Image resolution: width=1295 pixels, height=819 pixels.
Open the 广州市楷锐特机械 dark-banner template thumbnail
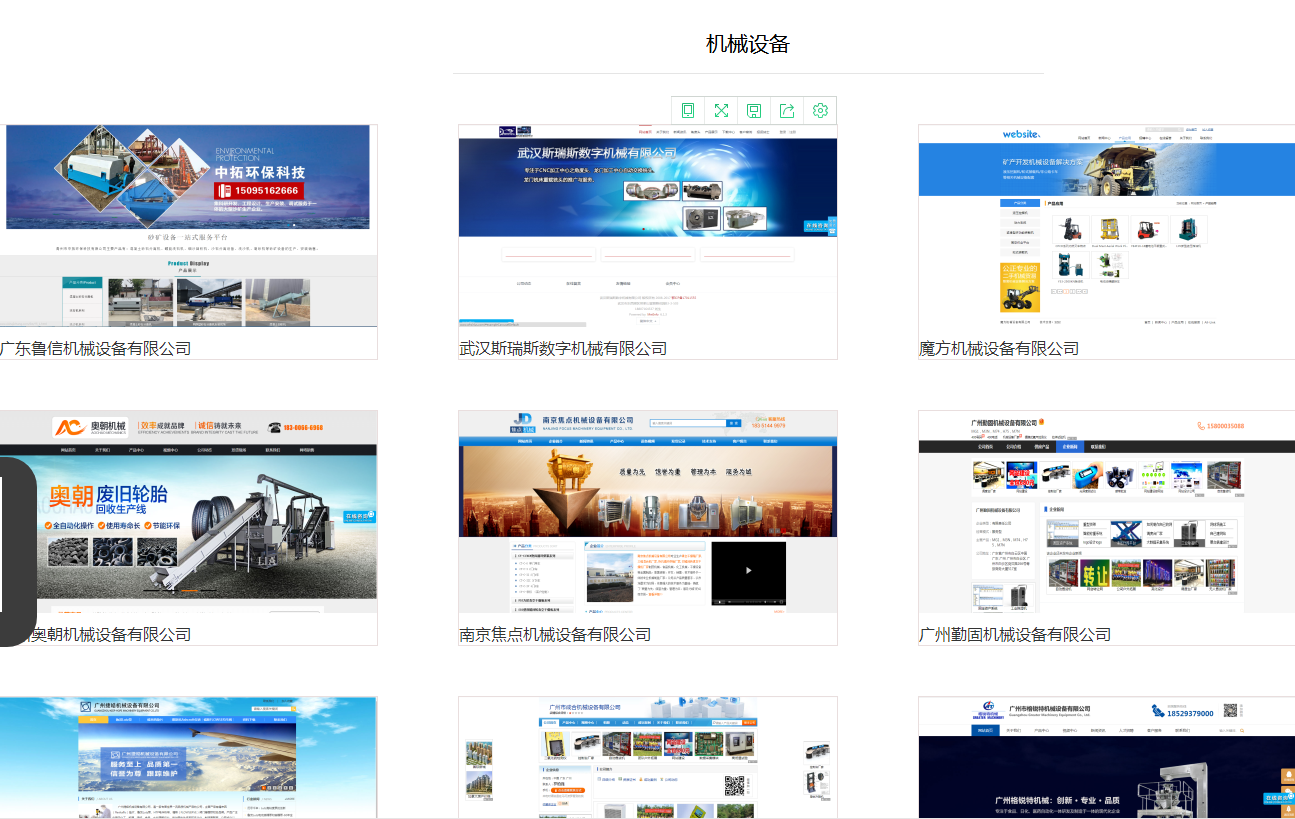tap(1107, 758)
